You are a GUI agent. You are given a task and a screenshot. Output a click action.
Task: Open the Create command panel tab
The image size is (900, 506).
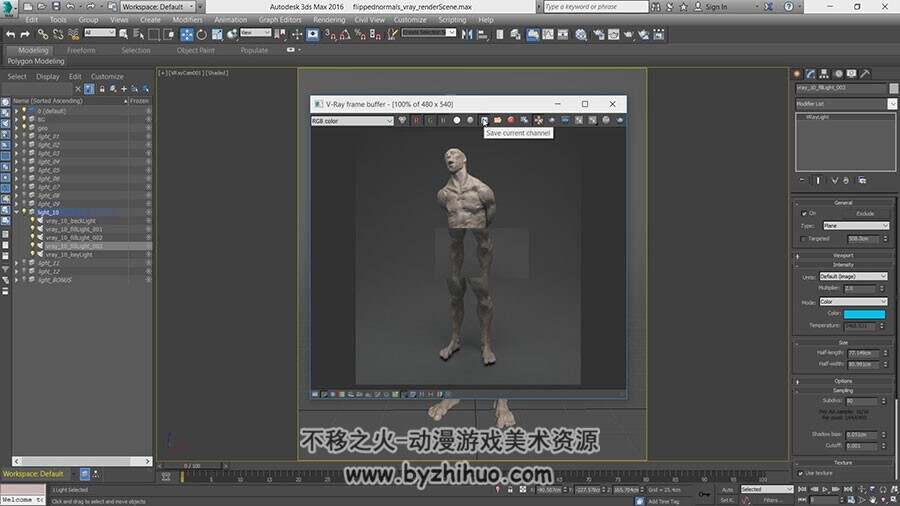pyautogui.click(x=797, y=73)
